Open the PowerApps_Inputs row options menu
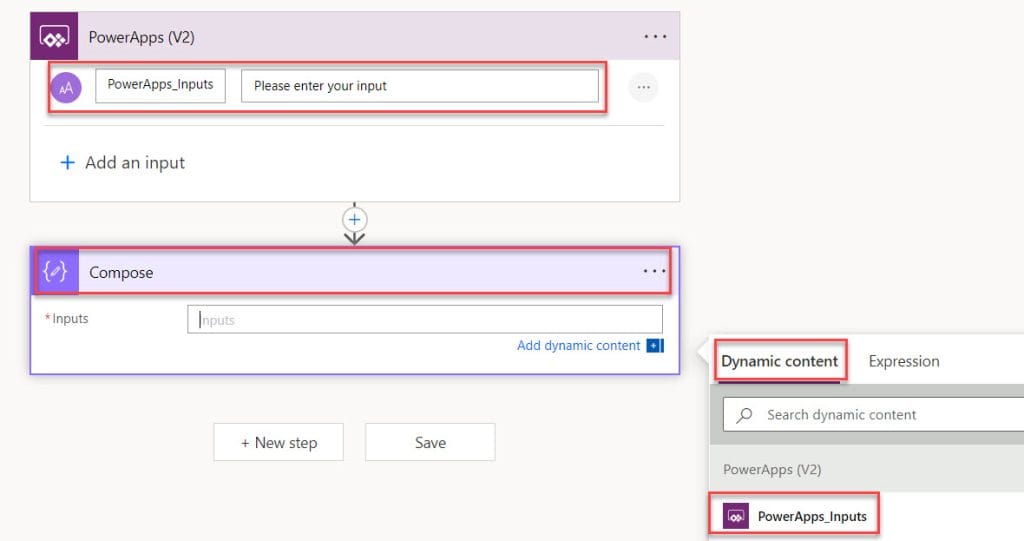Image resolution: width=1024 pixels, height=541 pixels. point(643,87)
